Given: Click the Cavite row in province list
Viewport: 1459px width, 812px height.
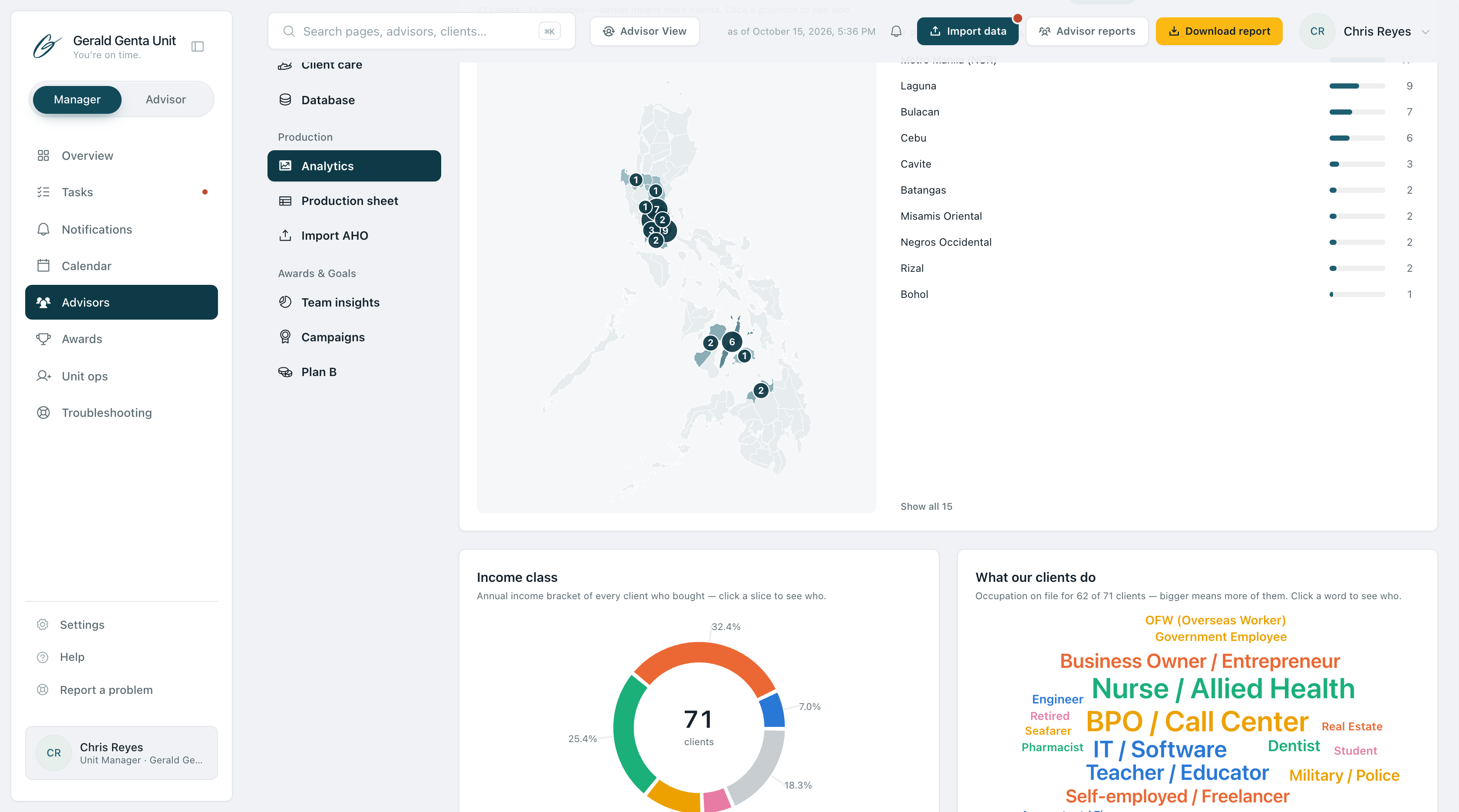Looking at the screenshot, I should 1156,164.
